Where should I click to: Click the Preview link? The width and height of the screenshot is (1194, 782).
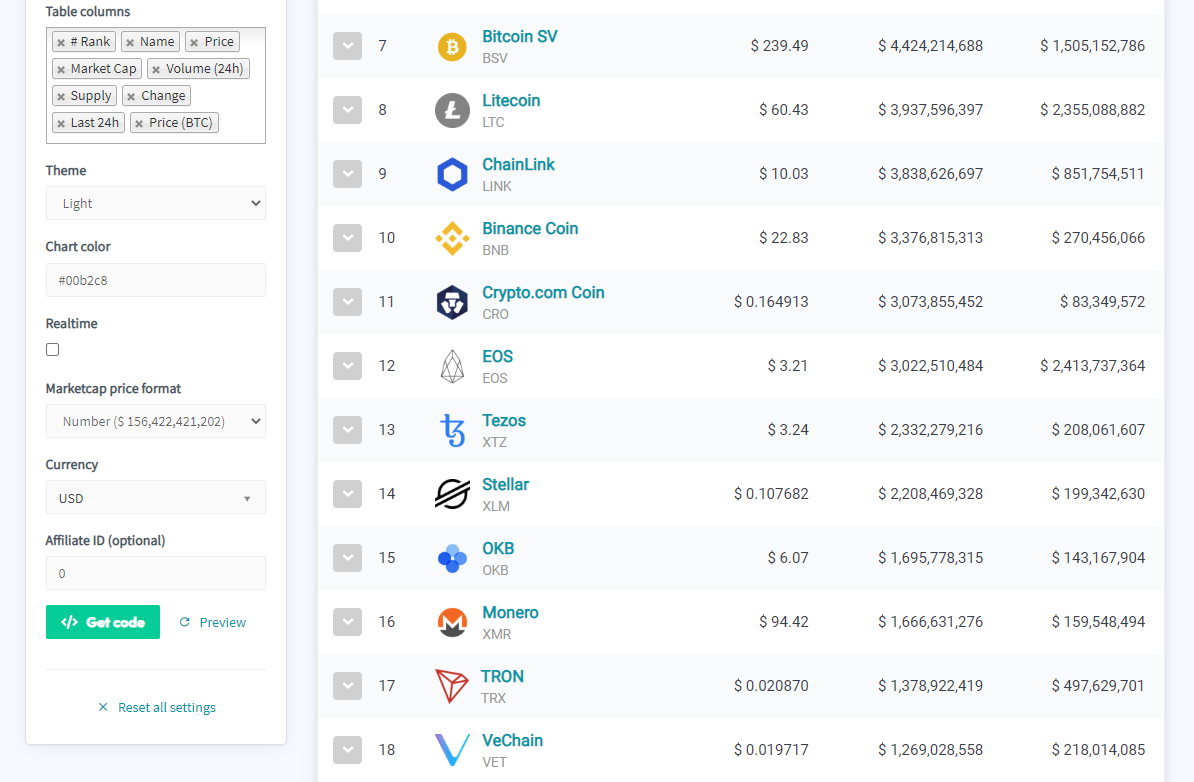point(212,622)
